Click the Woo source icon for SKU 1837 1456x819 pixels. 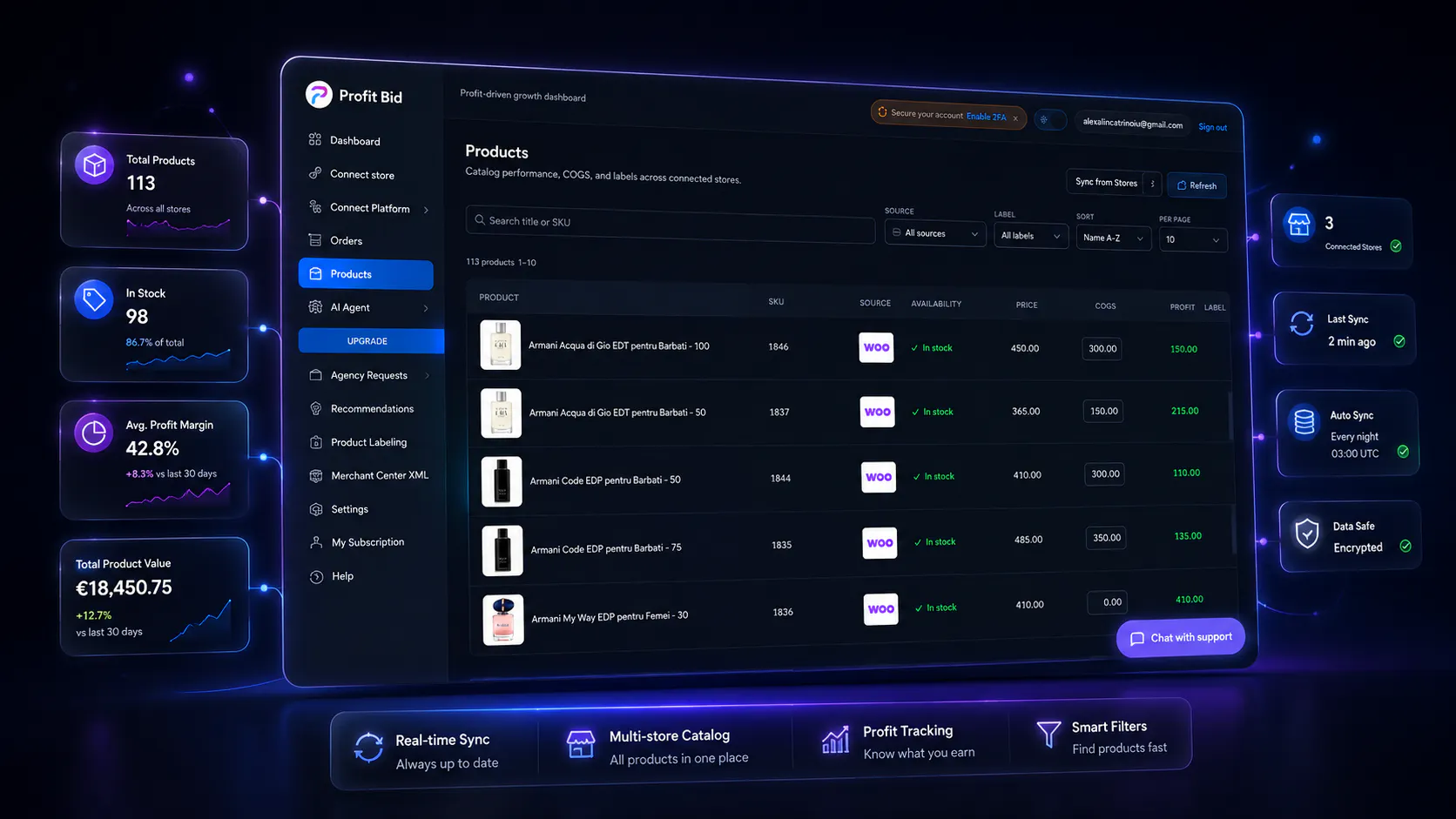878,412
